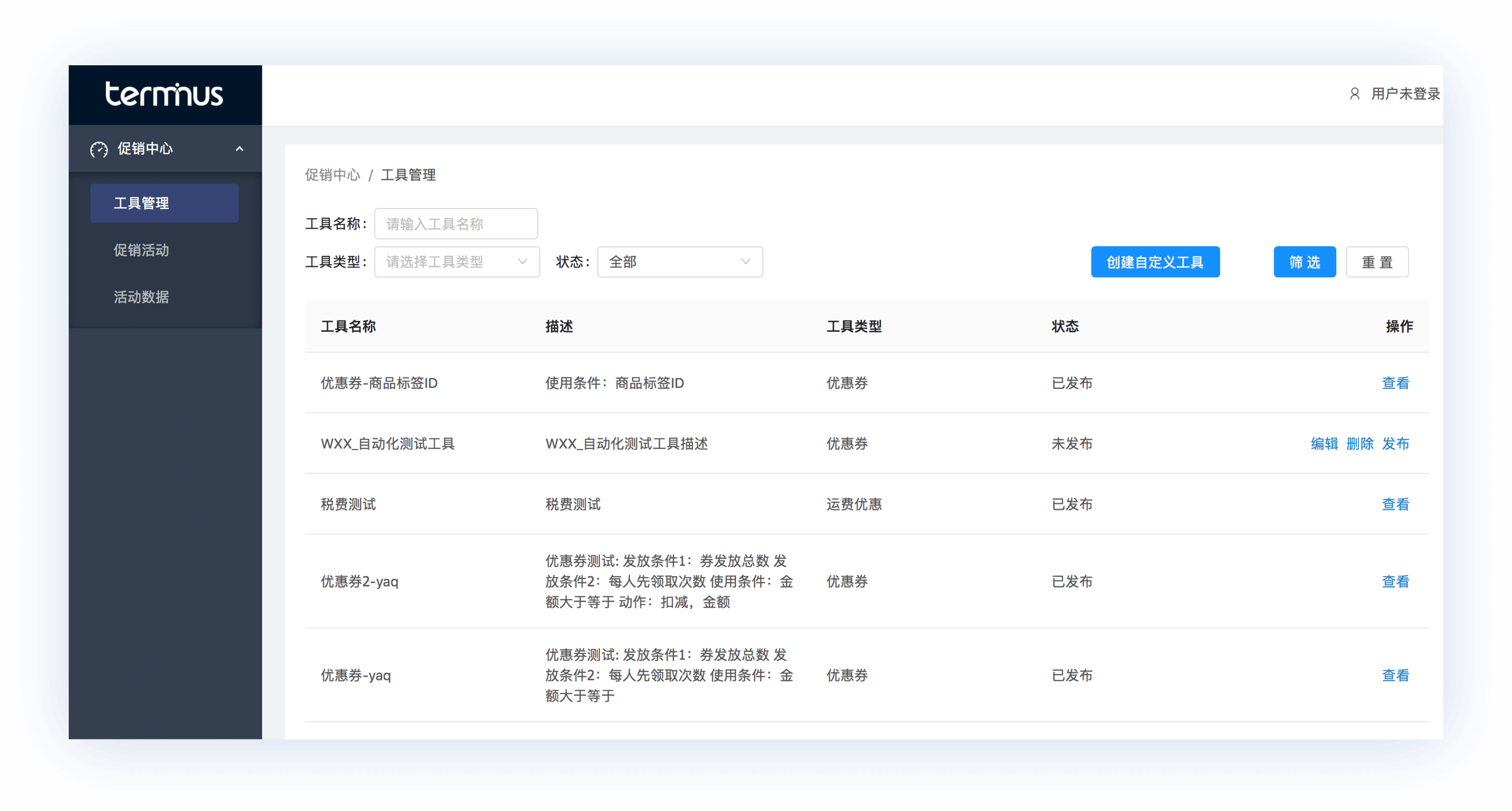This screenshot has height=811, width=1512.
Task: Click the 工具名称 column header
Action: point(348,326)
